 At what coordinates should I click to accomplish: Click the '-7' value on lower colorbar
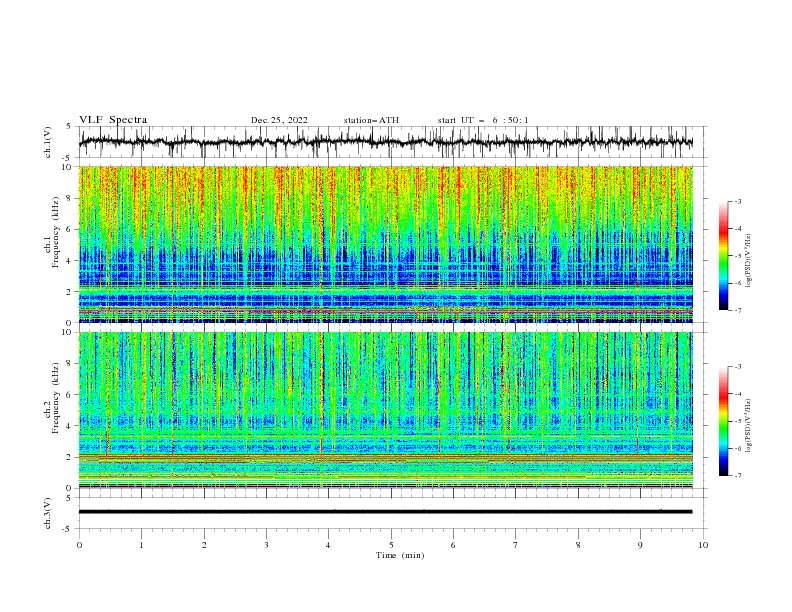738,476
